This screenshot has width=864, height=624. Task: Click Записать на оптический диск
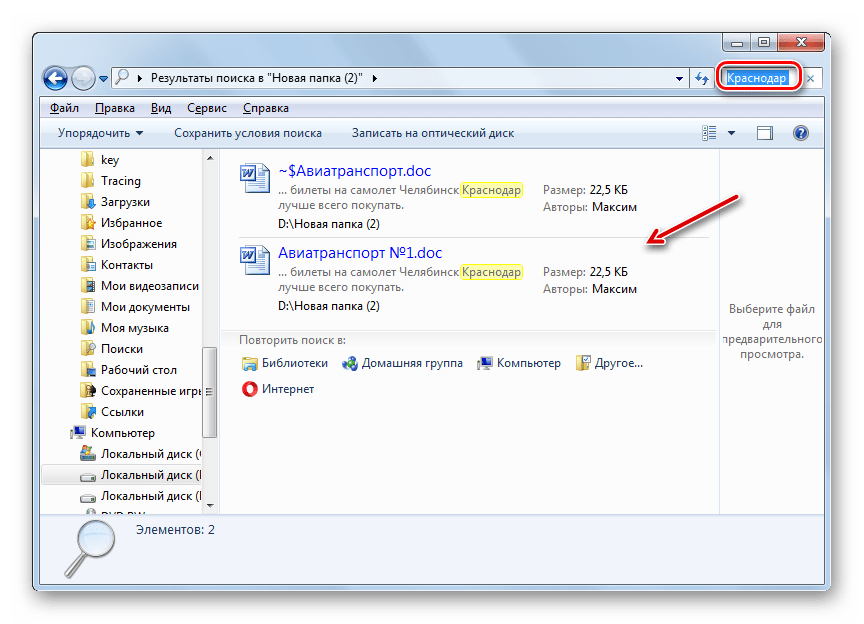tap(432, 133)
